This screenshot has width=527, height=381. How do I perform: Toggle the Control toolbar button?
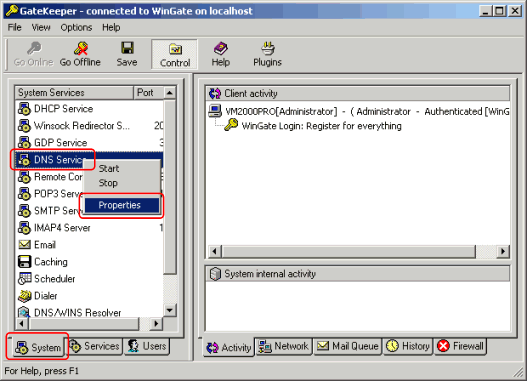pos(175,54)
